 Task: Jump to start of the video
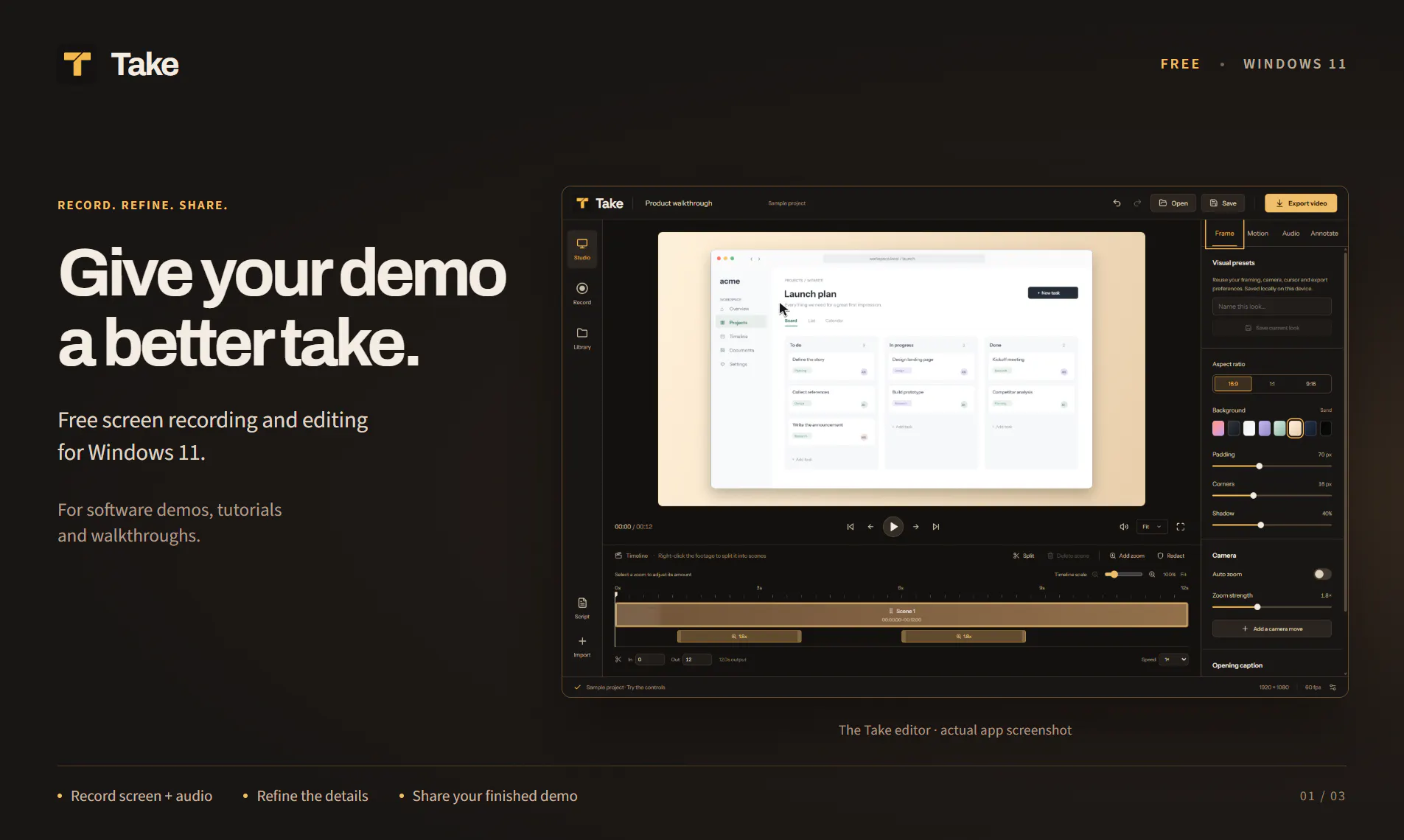[851, 527]
